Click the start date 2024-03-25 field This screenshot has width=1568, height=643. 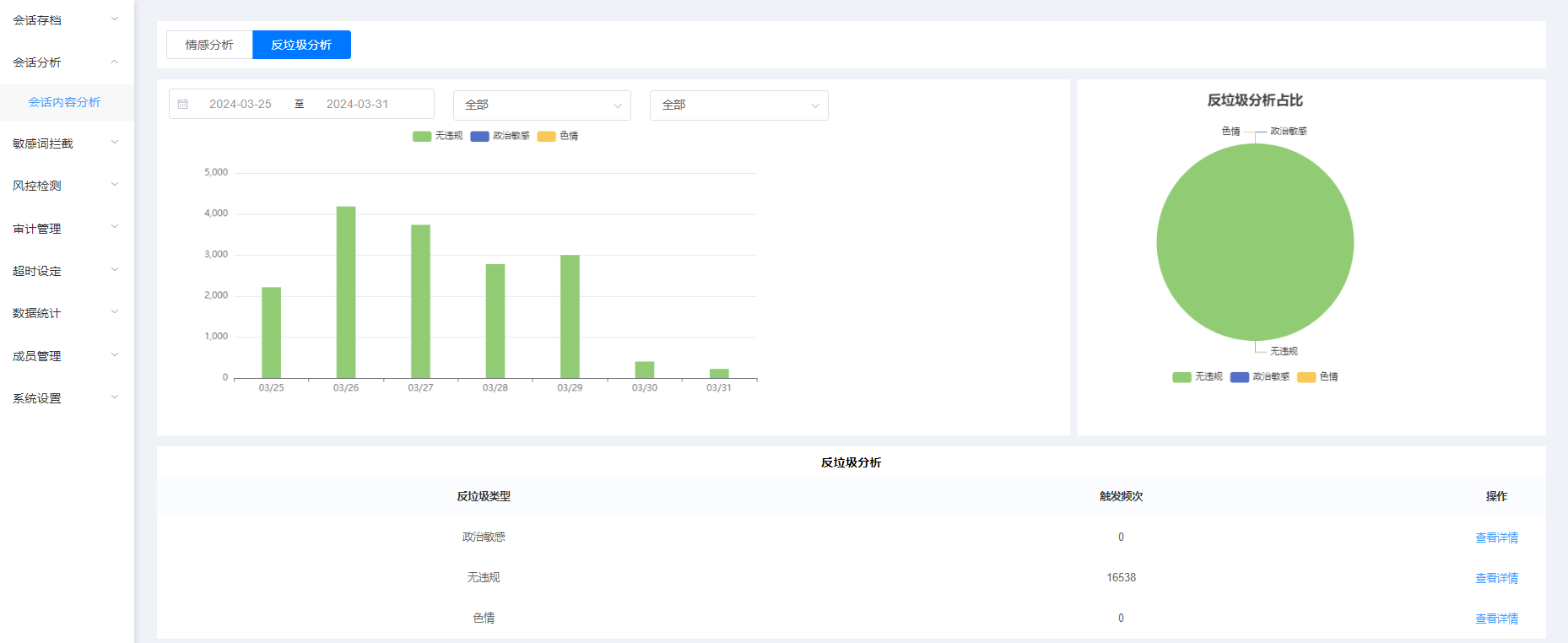241,104
